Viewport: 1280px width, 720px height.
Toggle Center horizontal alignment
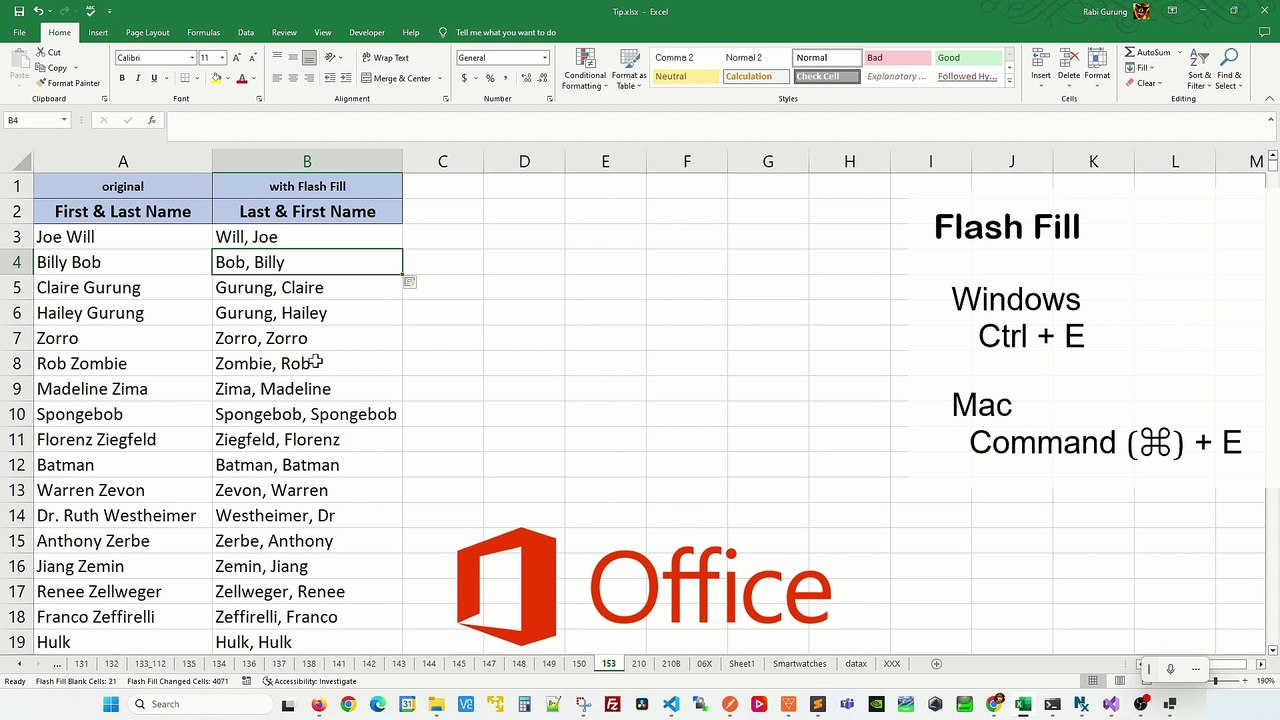coord(294,78)
